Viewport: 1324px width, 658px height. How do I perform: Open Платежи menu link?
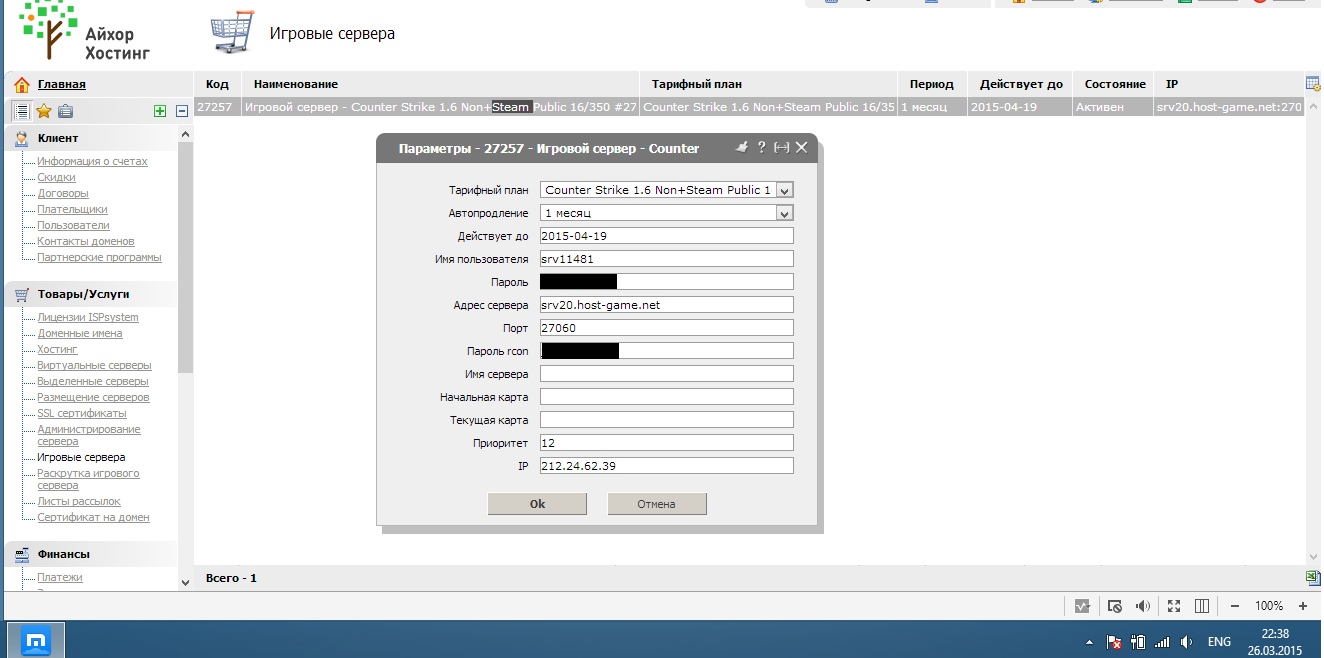[x=60, y=578]
